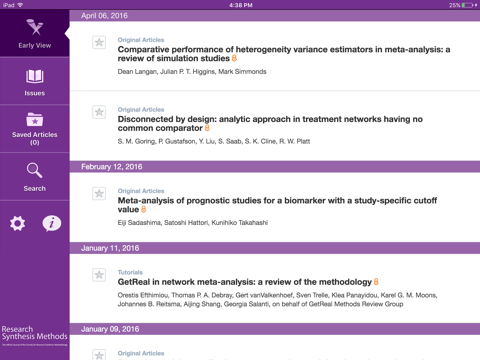Select the Tutorials category label
The image size is (480, 360).
click(x=130, y=272)
